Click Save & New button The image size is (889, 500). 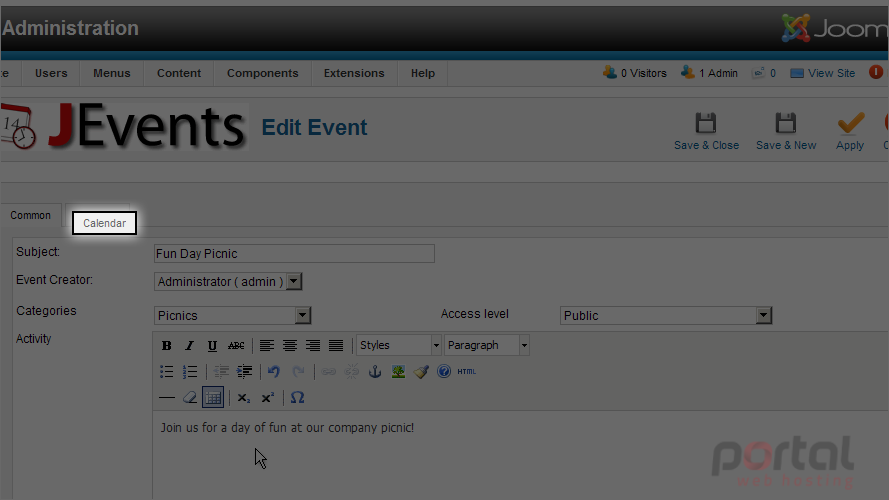coord(786,132)
